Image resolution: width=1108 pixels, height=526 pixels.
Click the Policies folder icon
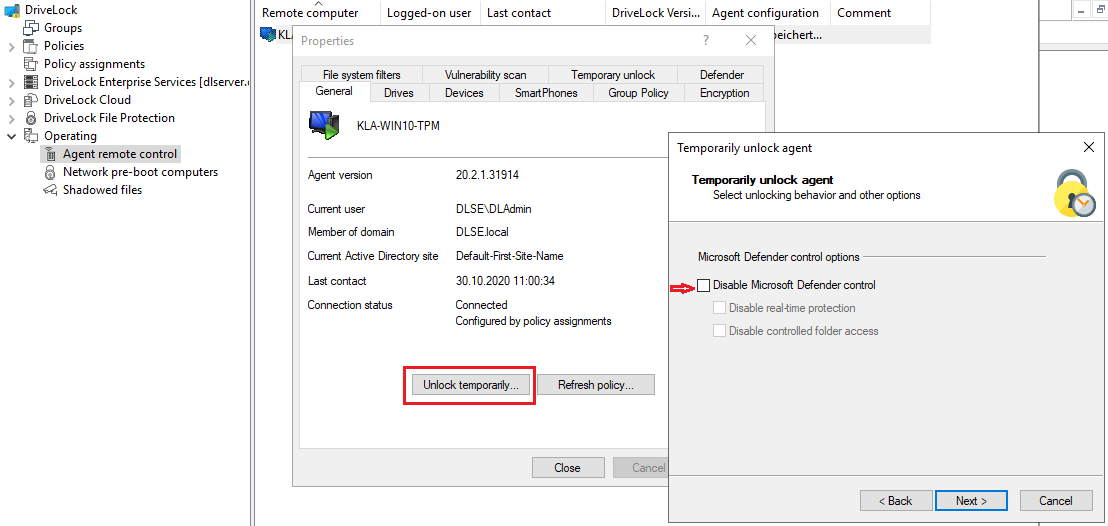pyautogui.click(x=30, y=46)
